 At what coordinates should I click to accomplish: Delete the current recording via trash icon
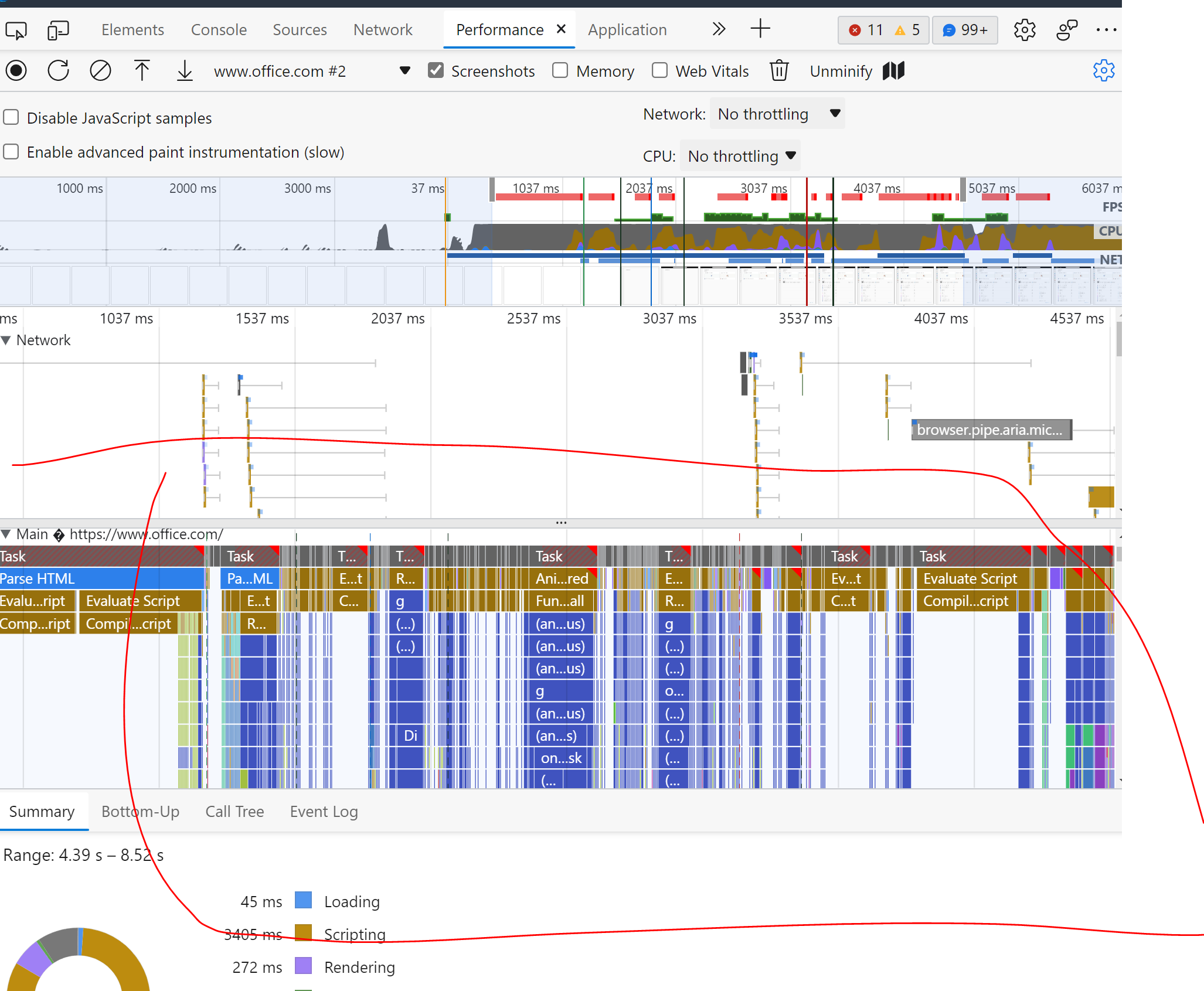pos(778,70)
